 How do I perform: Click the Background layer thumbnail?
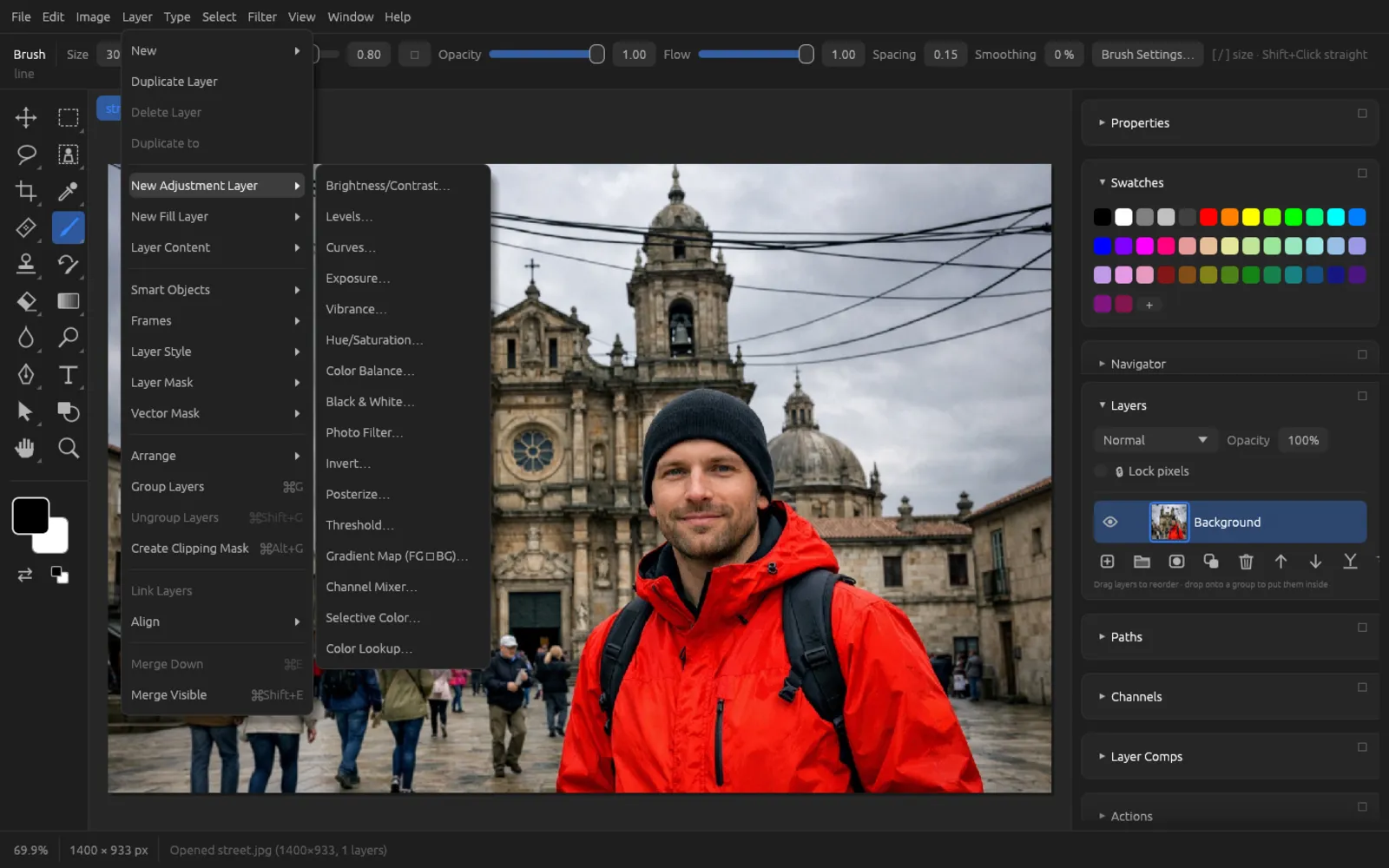click(x=1168, y=522)
